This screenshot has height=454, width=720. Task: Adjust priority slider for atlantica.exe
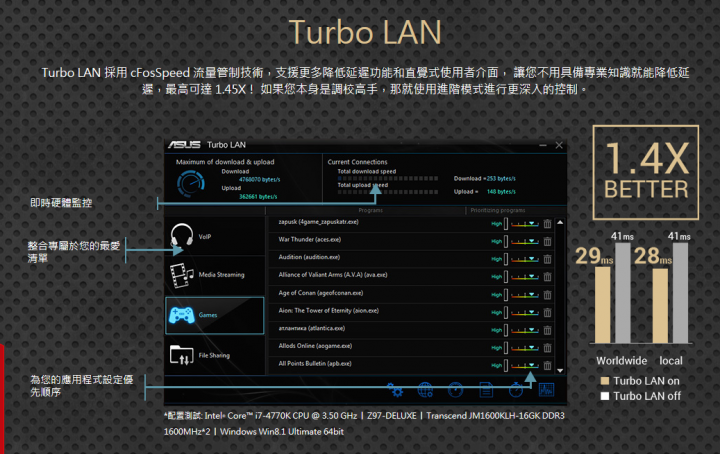[525, 330]
